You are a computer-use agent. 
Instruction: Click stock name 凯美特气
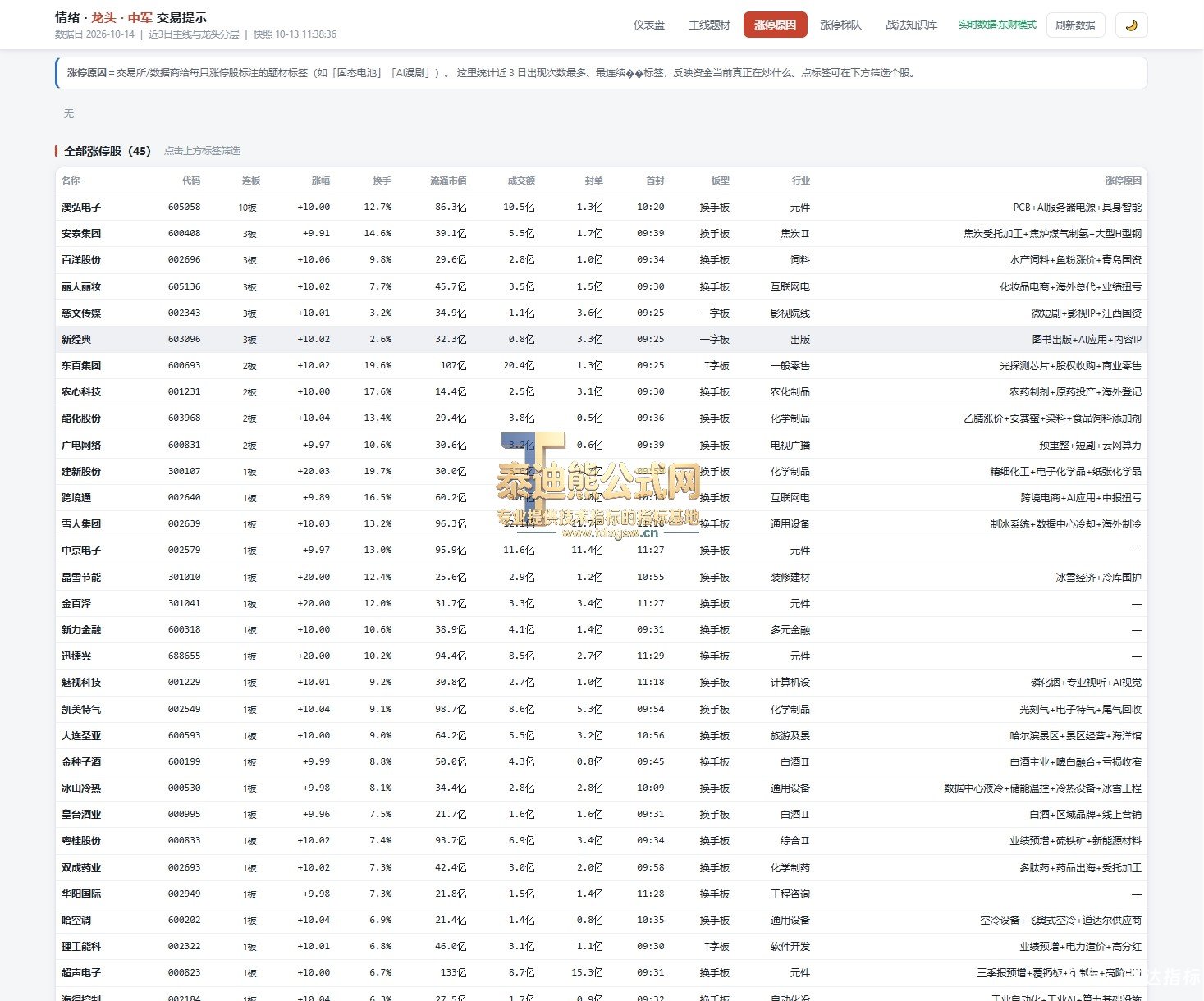click(81, 710)
